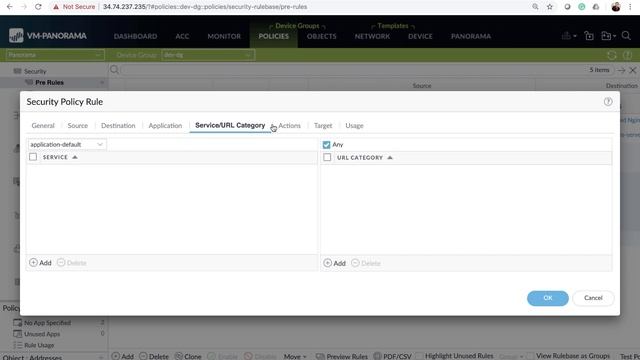The image size is (640, 360).
Task: Select the Service/URL Category tab
Action: coord(230,125)
